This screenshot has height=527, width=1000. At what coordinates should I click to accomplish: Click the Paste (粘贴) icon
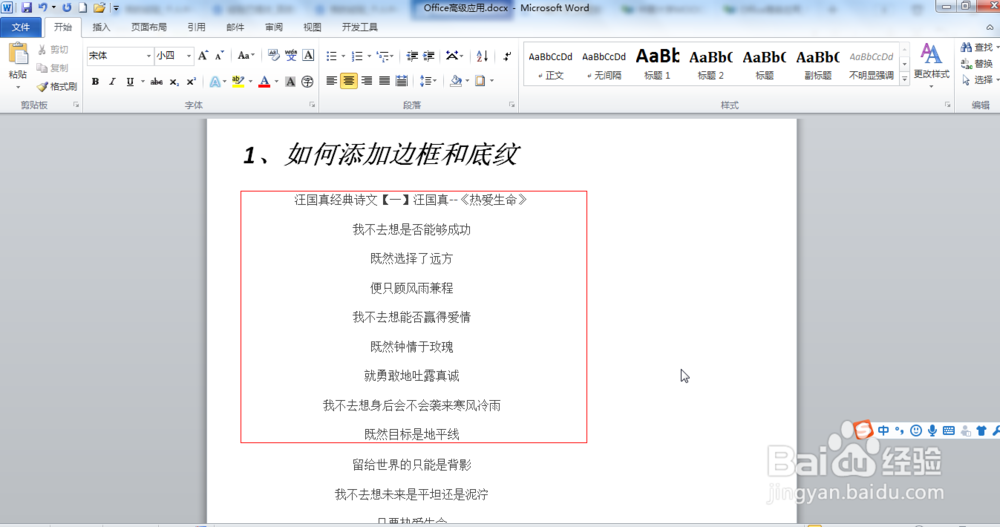[18, 55]
